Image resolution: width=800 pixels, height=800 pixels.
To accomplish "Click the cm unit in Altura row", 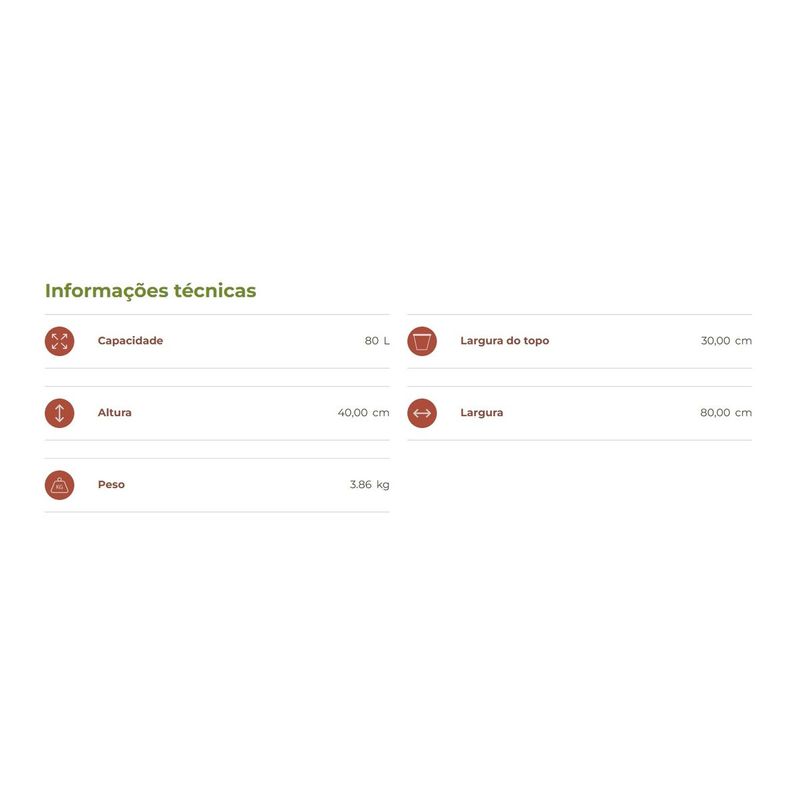I will click(x=381, y=413).
